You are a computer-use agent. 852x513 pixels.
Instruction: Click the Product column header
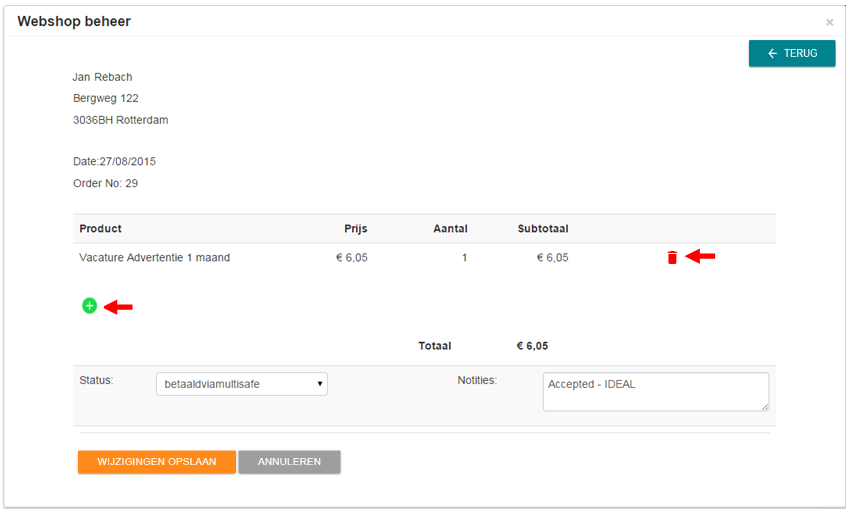(x=101, y=229)
